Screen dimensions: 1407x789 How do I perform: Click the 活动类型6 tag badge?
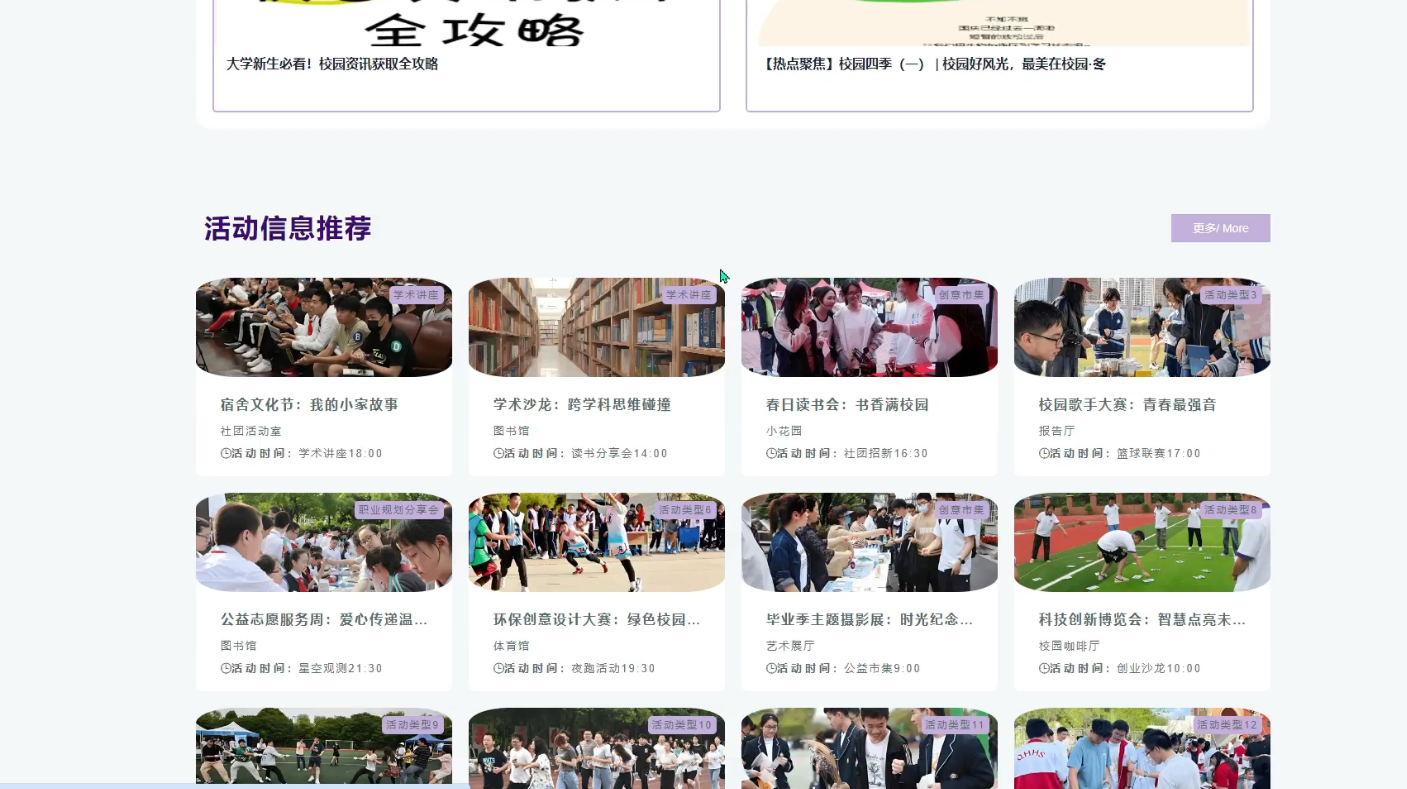pos(685,510)
